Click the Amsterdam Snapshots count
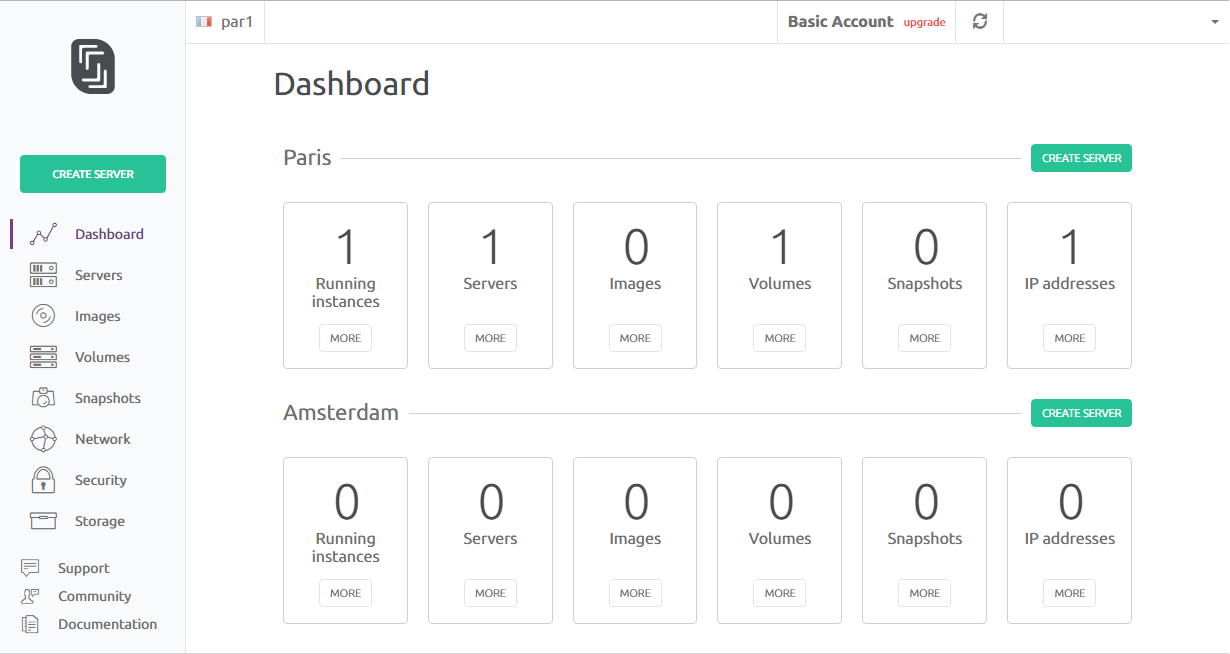Image resolution: width=1230 pixels, height=654 pixels. tap(926, 502)
